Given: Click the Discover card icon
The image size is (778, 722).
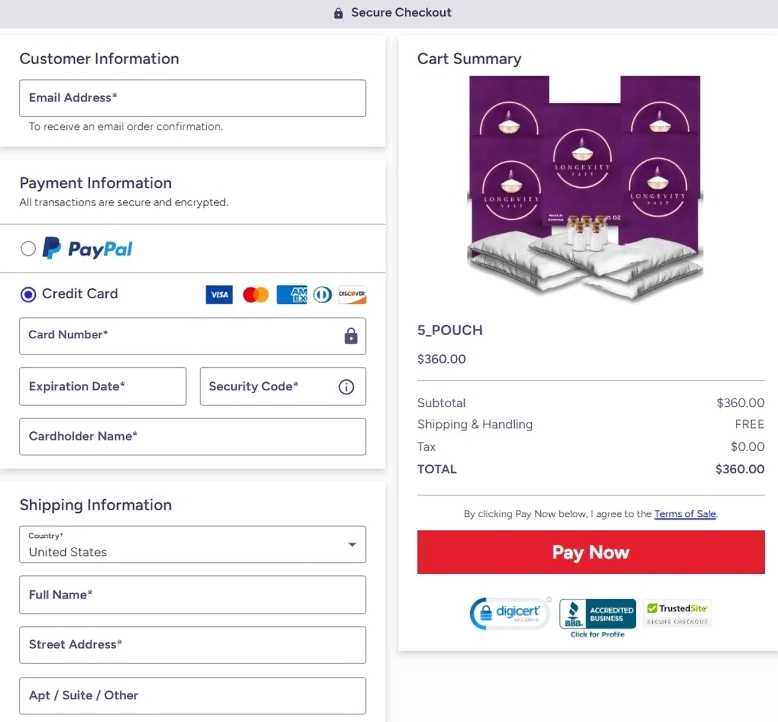Looking at the screenshot, I should [352, 295].
